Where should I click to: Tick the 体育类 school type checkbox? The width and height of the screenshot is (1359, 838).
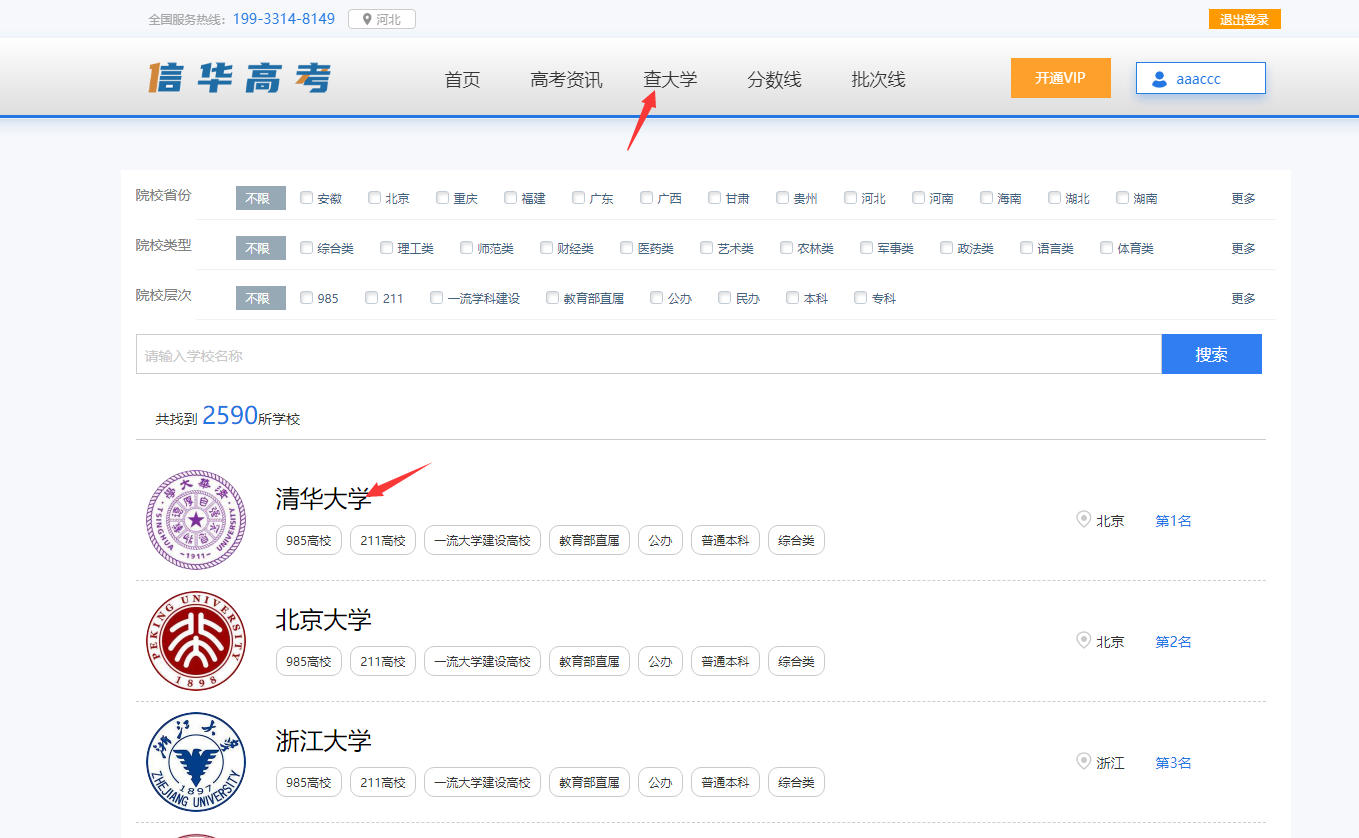[1107, 248]
